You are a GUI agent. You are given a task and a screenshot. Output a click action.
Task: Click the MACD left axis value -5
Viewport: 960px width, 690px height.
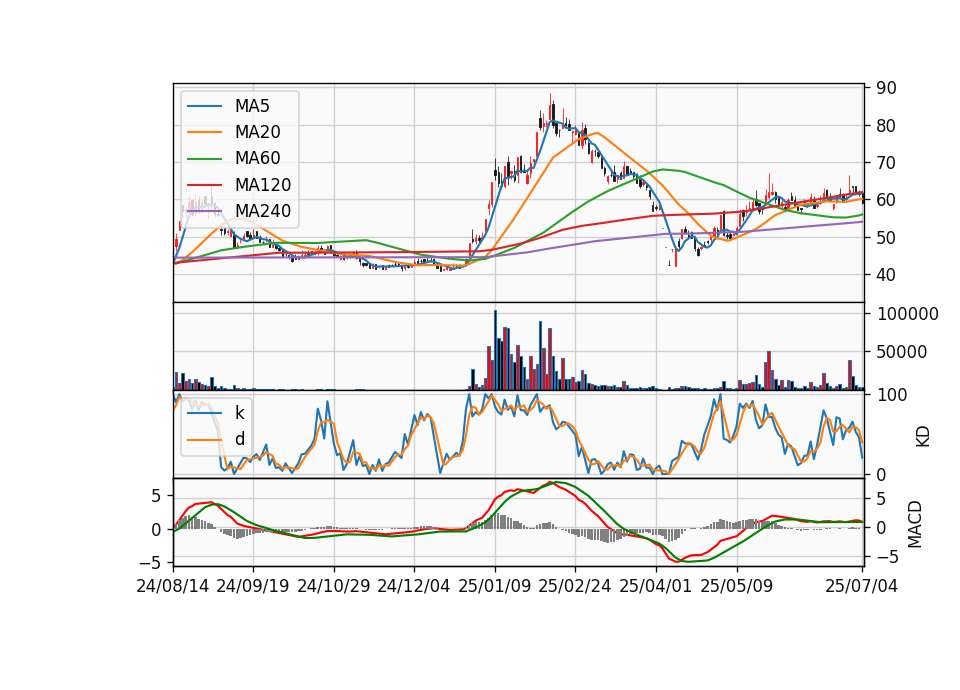coord(149,562)
